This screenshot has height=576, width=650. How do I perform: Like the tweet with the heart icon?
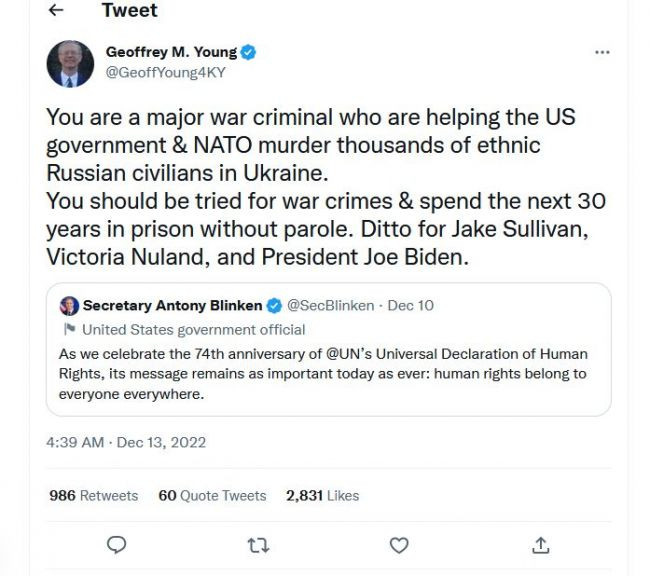pyautogui.click(x=399, y=545)
